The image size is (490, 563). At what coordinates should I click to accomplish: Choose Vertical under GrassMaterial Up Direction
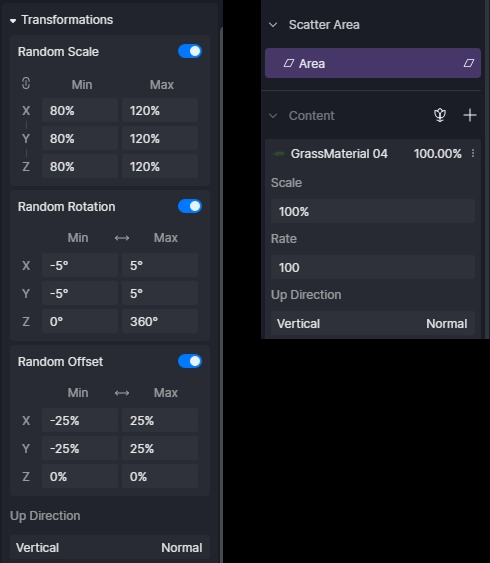pos(298,324)
